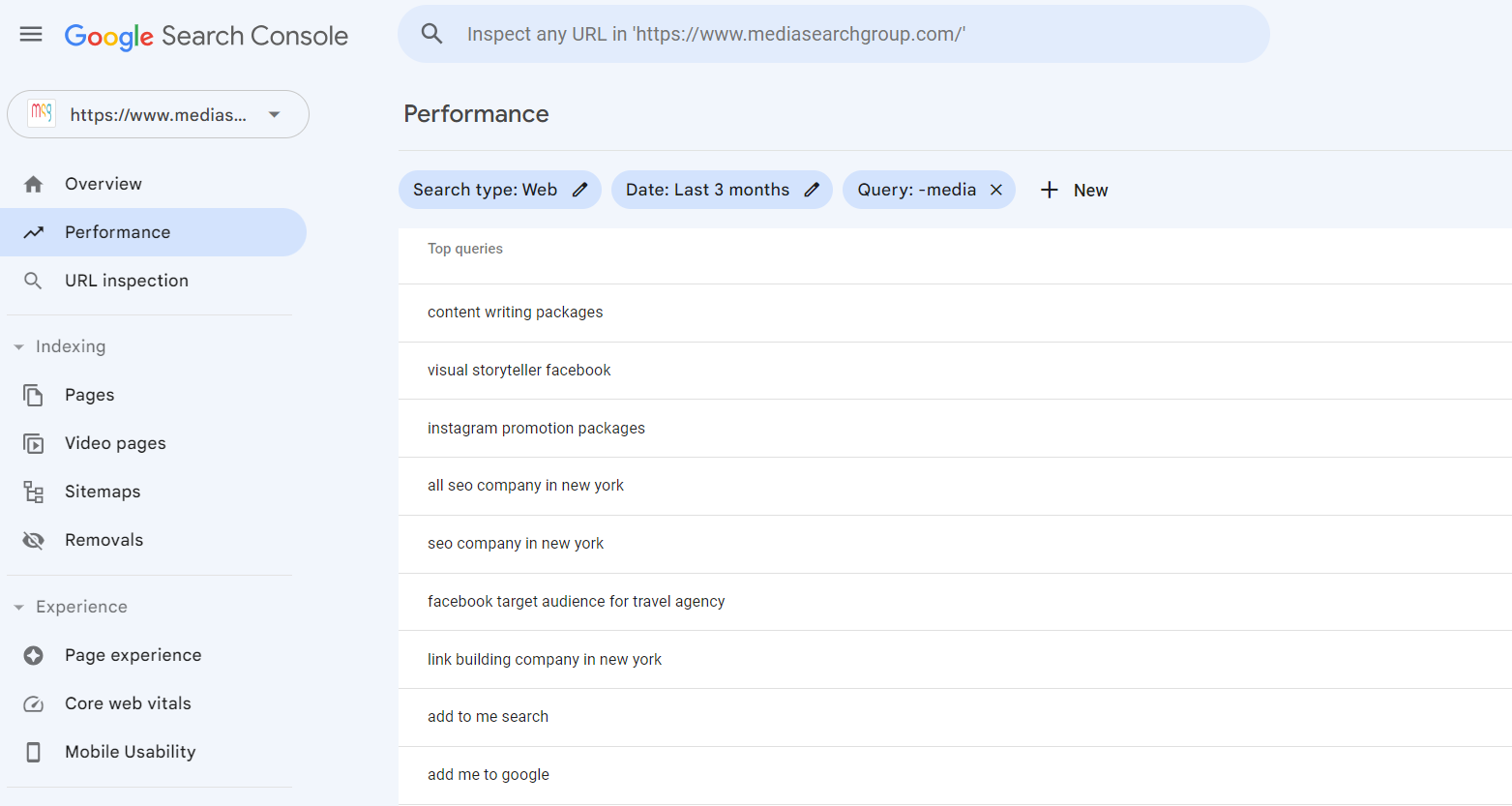Click the magnifier icon in URL search bar
This screenshot has height=806, width=1512.
[431, 34]
